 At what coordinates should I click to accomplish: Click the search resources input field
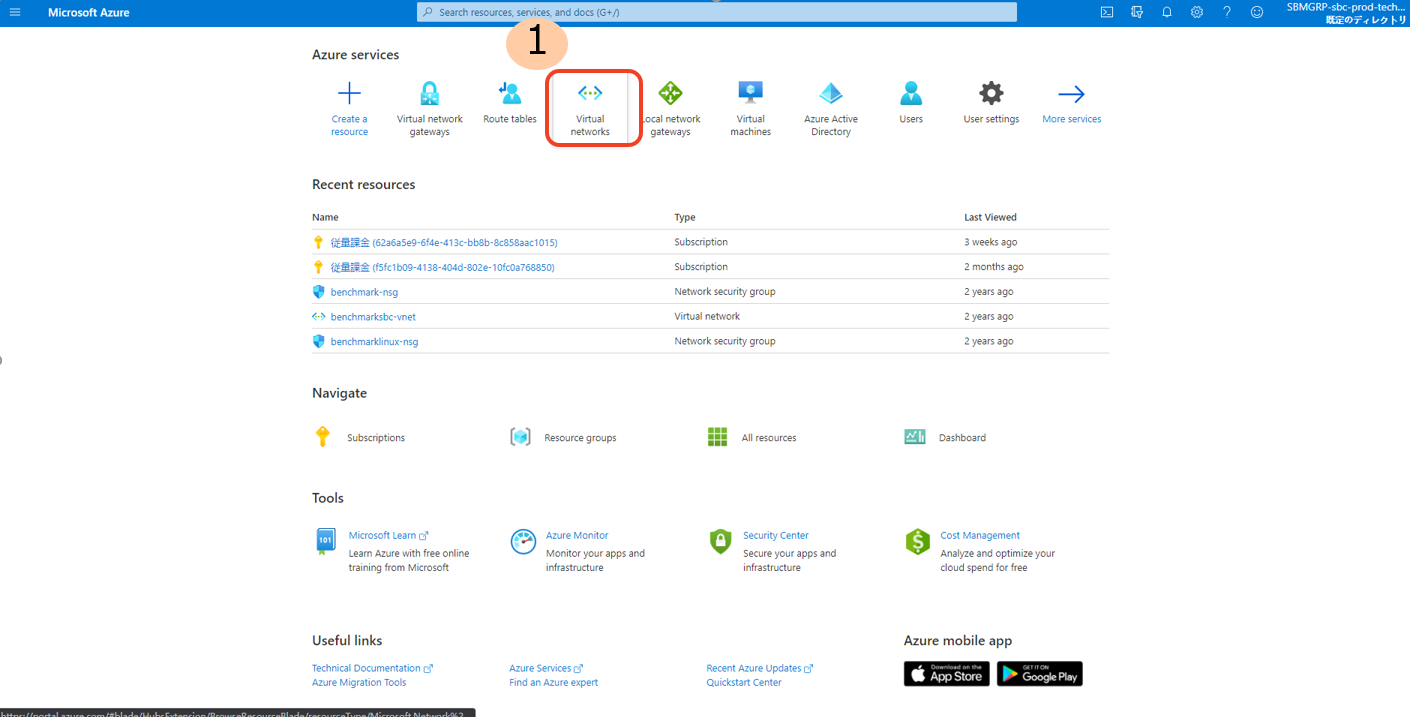pos(717,12)
